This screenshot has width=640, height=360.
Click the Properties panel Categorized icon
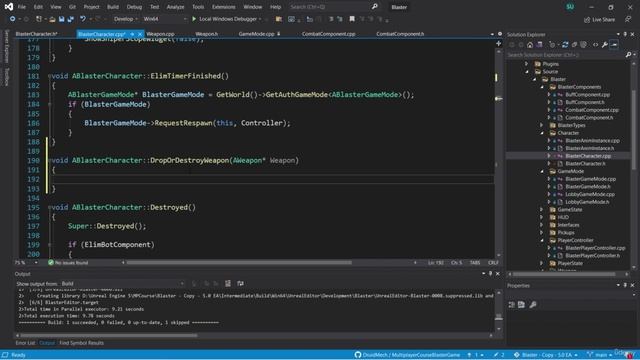[x=512, y=304]
